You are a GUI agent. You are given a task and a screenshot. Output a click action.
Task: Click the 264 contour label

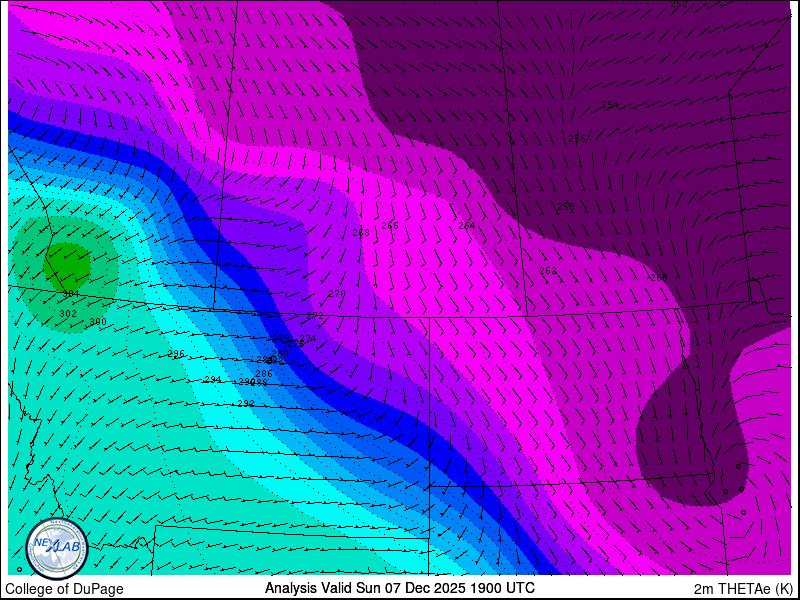466,226
